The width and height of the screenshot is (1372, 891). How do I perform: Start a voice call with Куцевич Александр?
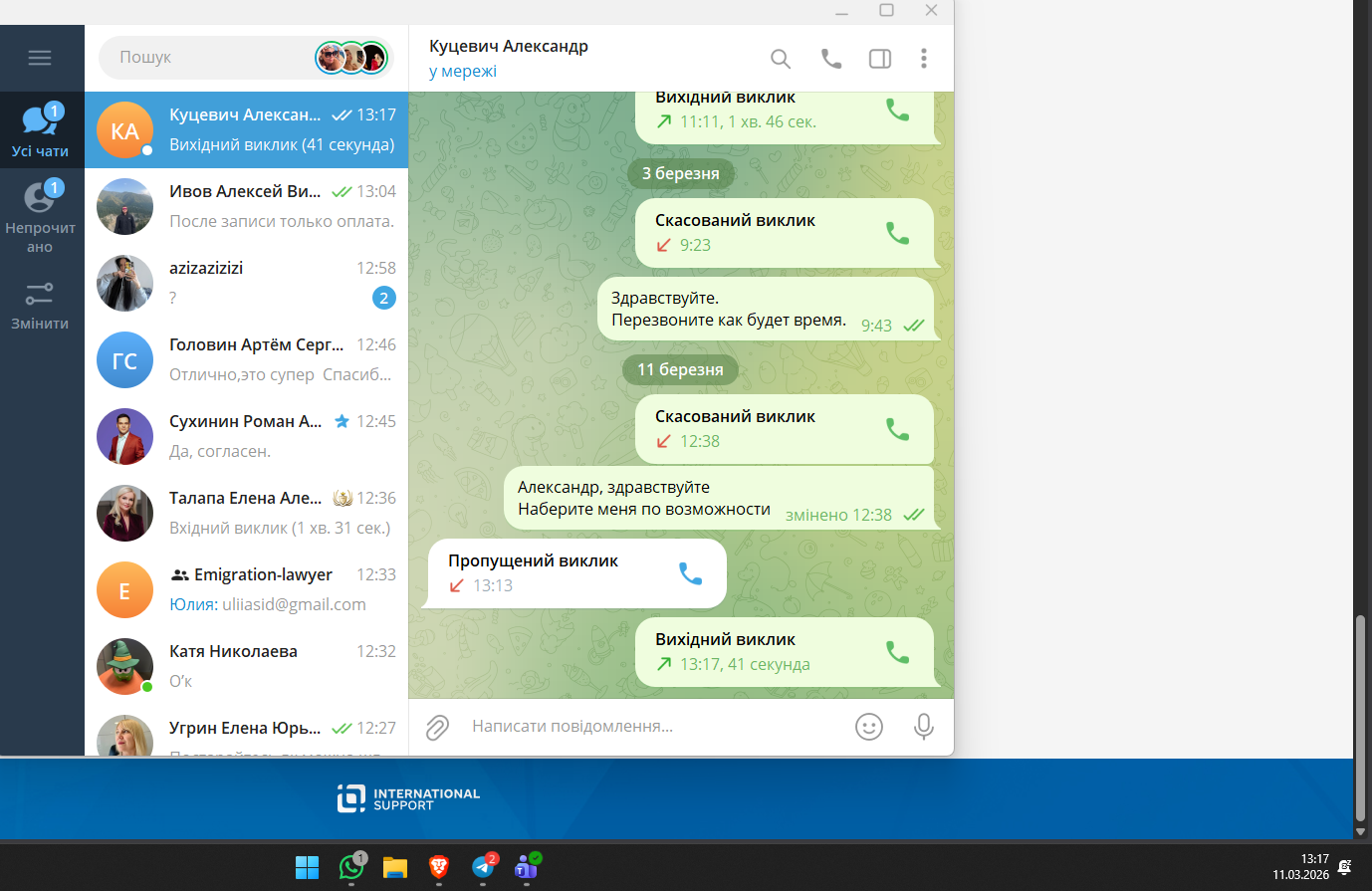click(x=831, y=59)
